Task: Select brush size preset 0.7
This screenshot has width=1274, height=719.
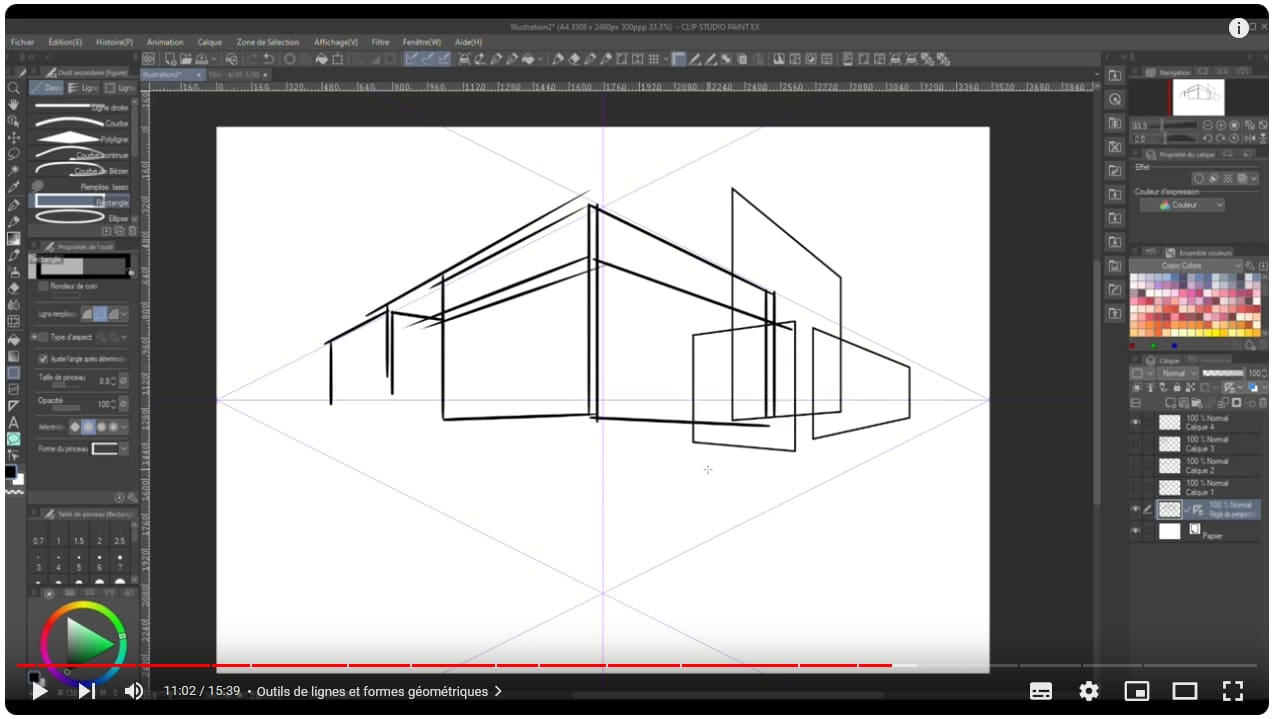Action: click(x=38, y=537)
